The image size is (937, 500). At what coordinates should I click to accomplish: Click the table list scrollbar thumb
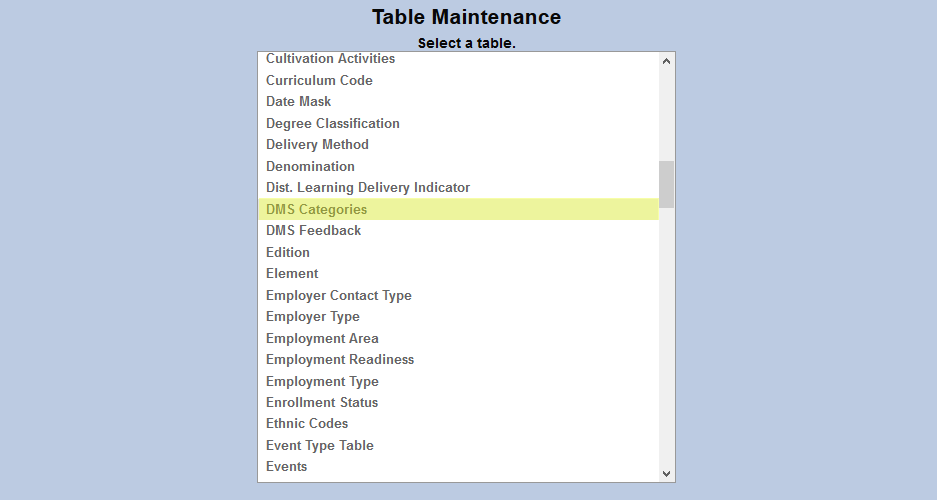[x=666, y=184]
